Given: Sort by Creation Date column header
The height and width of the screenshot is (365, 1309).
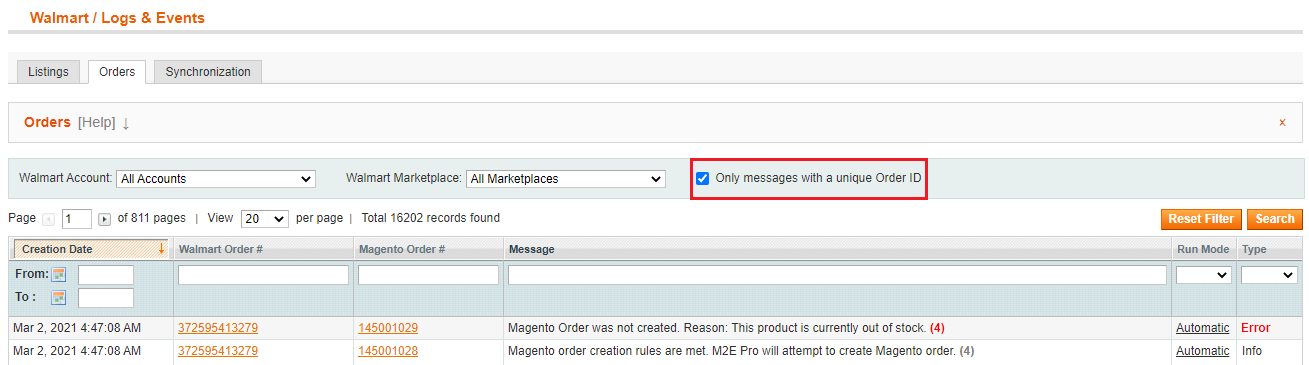Looking at the screenshot, I should pyautogui.click(x=91, y=249).
